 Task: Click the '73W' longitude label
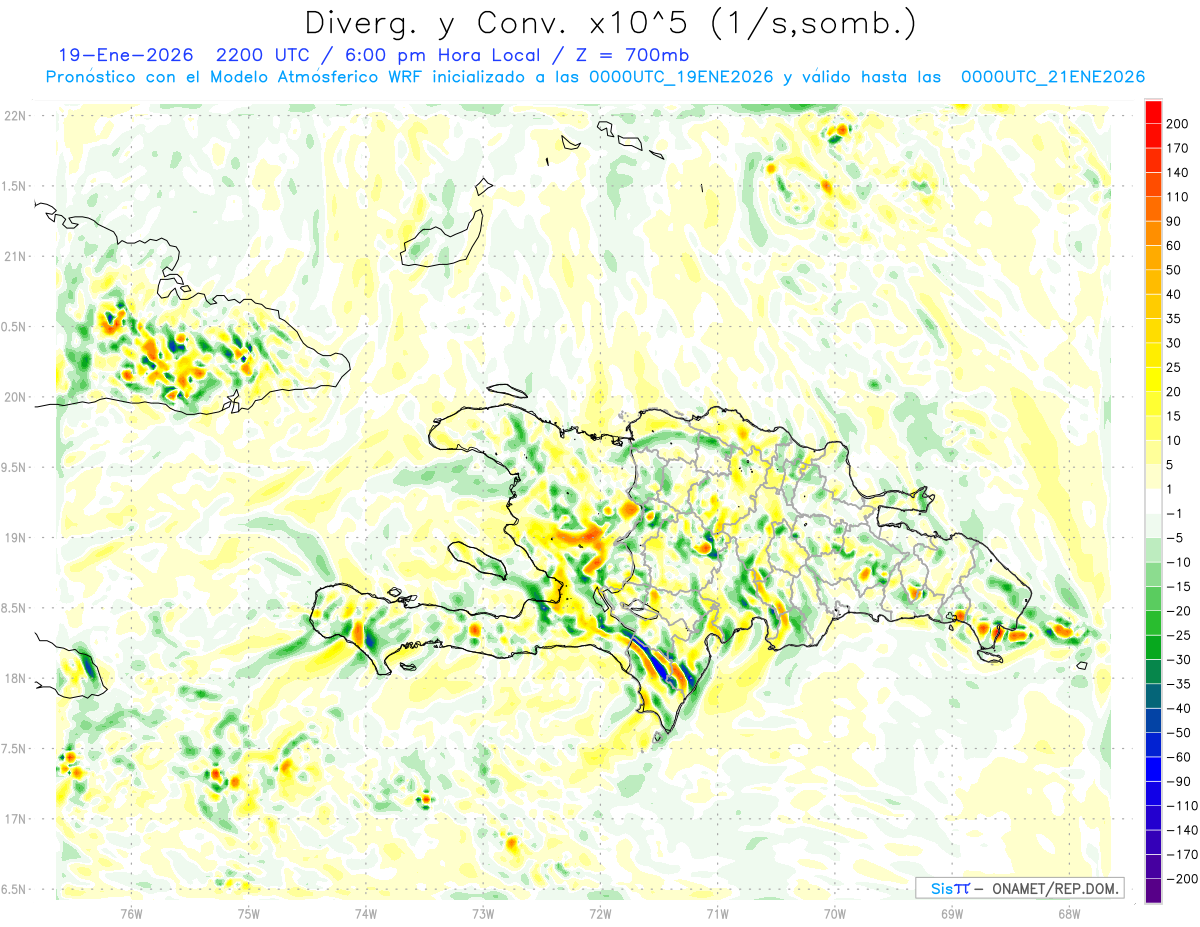pos(482,913)
